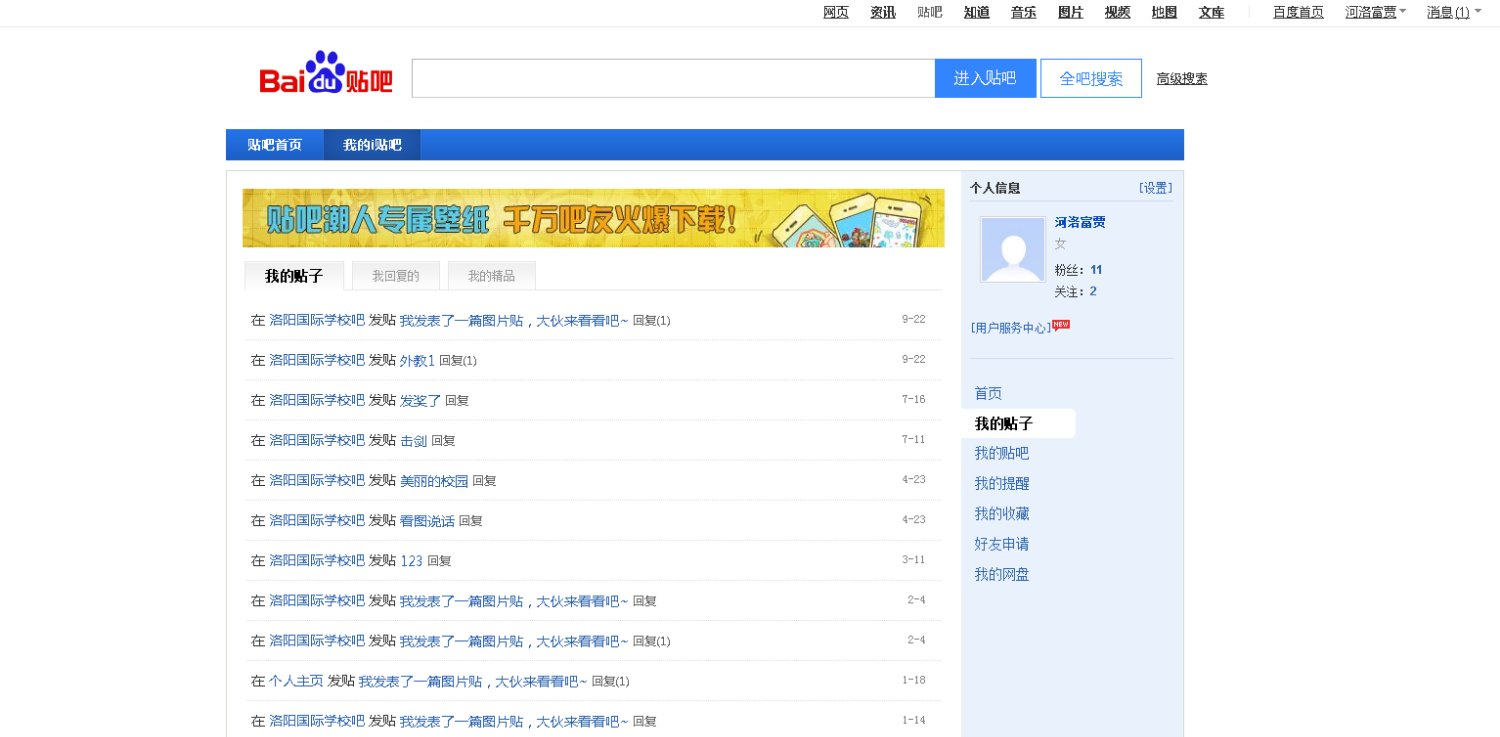Screen dimensions: 1500x737
Task: Click the 关注 count 2
Action: click(x=1093, y=291)
